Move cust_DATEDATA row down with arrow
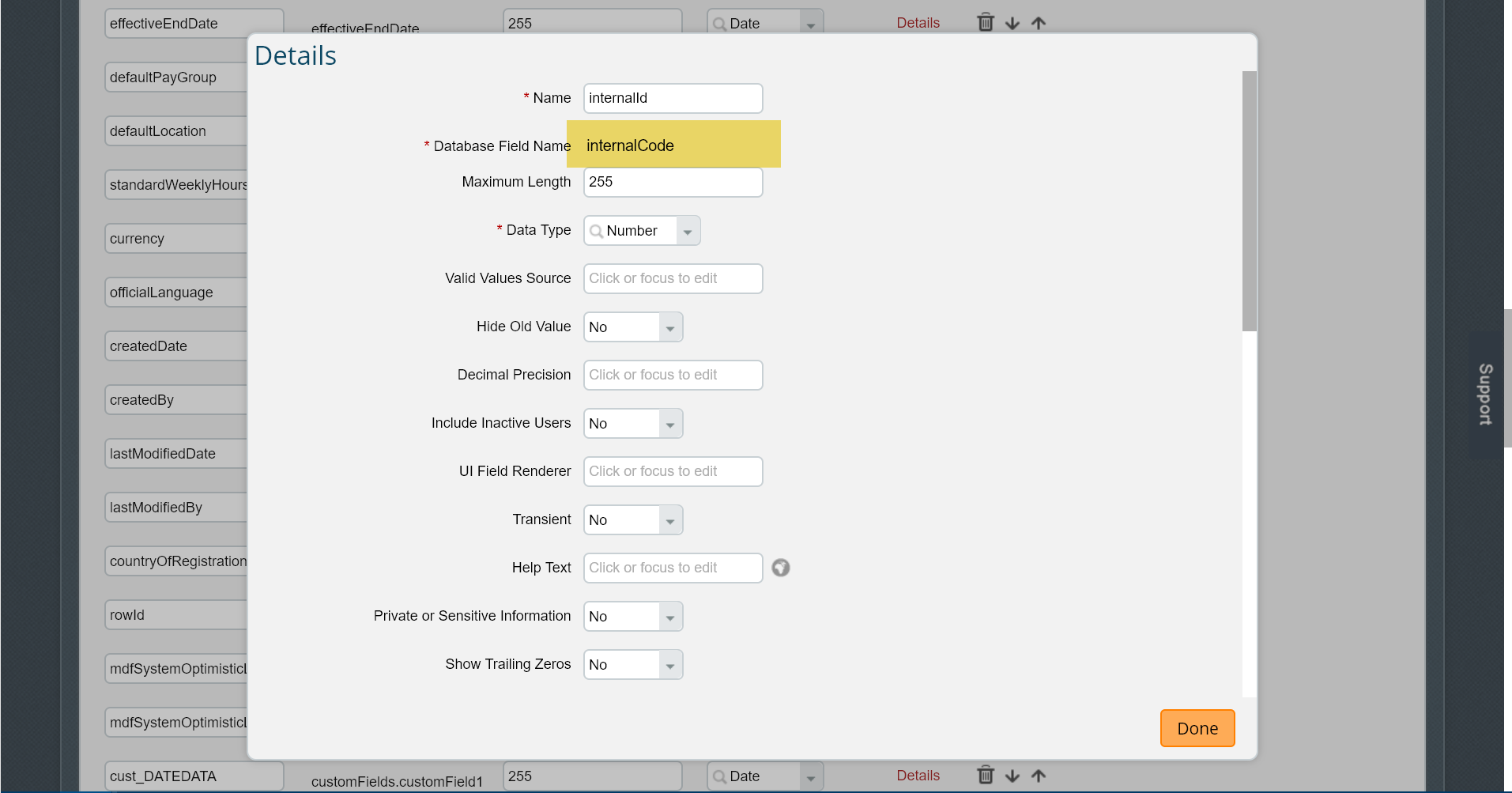Screen dimensions: 1512x793 [1012, 776]
